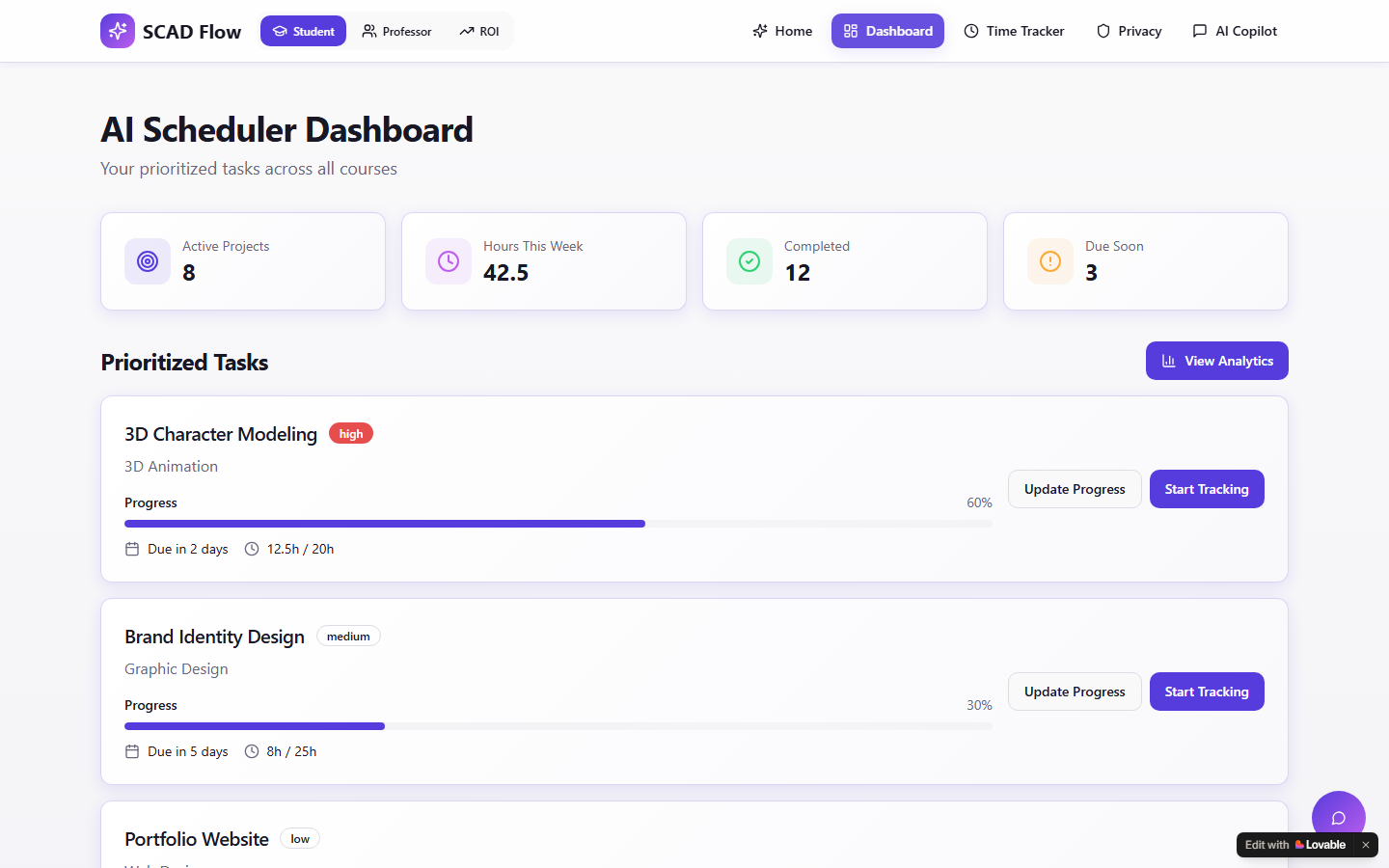The height and width of the screenshot is (868, 1389).
Task: Click the 60% progress value
Action: [979, 502]
